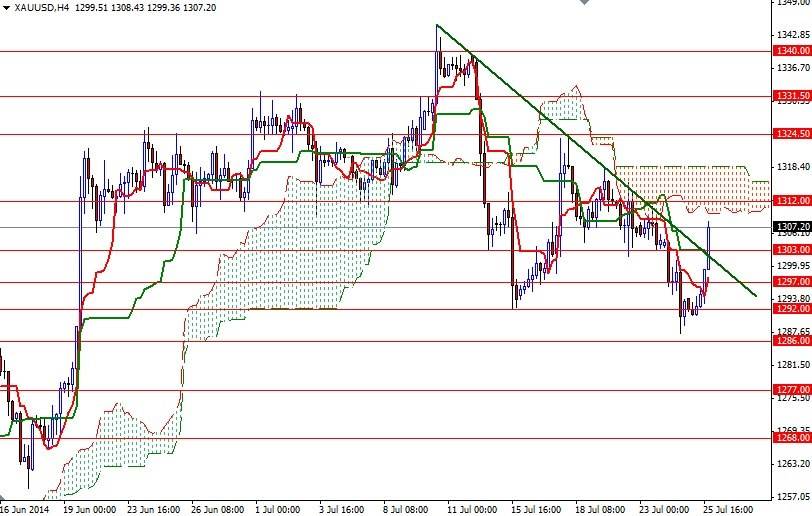This screenshot has height=516, width=812.
Task: Click the 18 Jul 08:00 time label
Action: click(600, 509)
